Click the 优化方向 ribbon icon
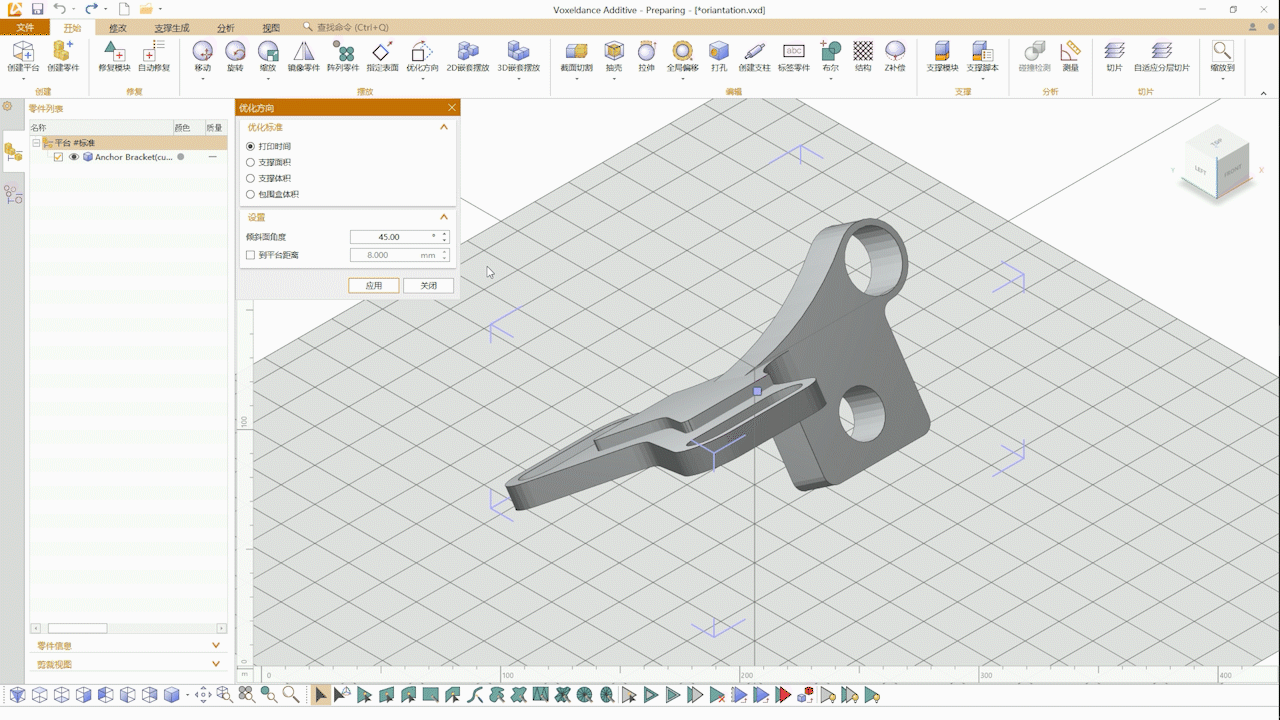This screenshot has height=720, width=1280. click(422, 51)
